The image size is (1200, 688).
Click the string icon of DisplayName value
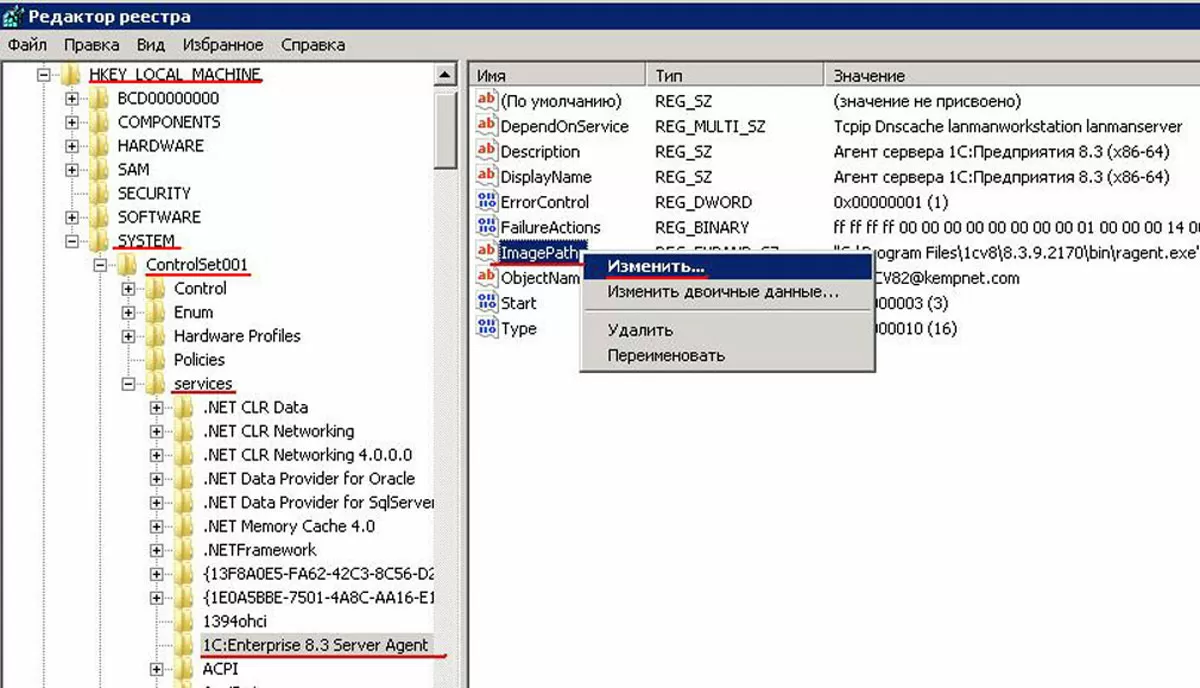coord(487,176)
